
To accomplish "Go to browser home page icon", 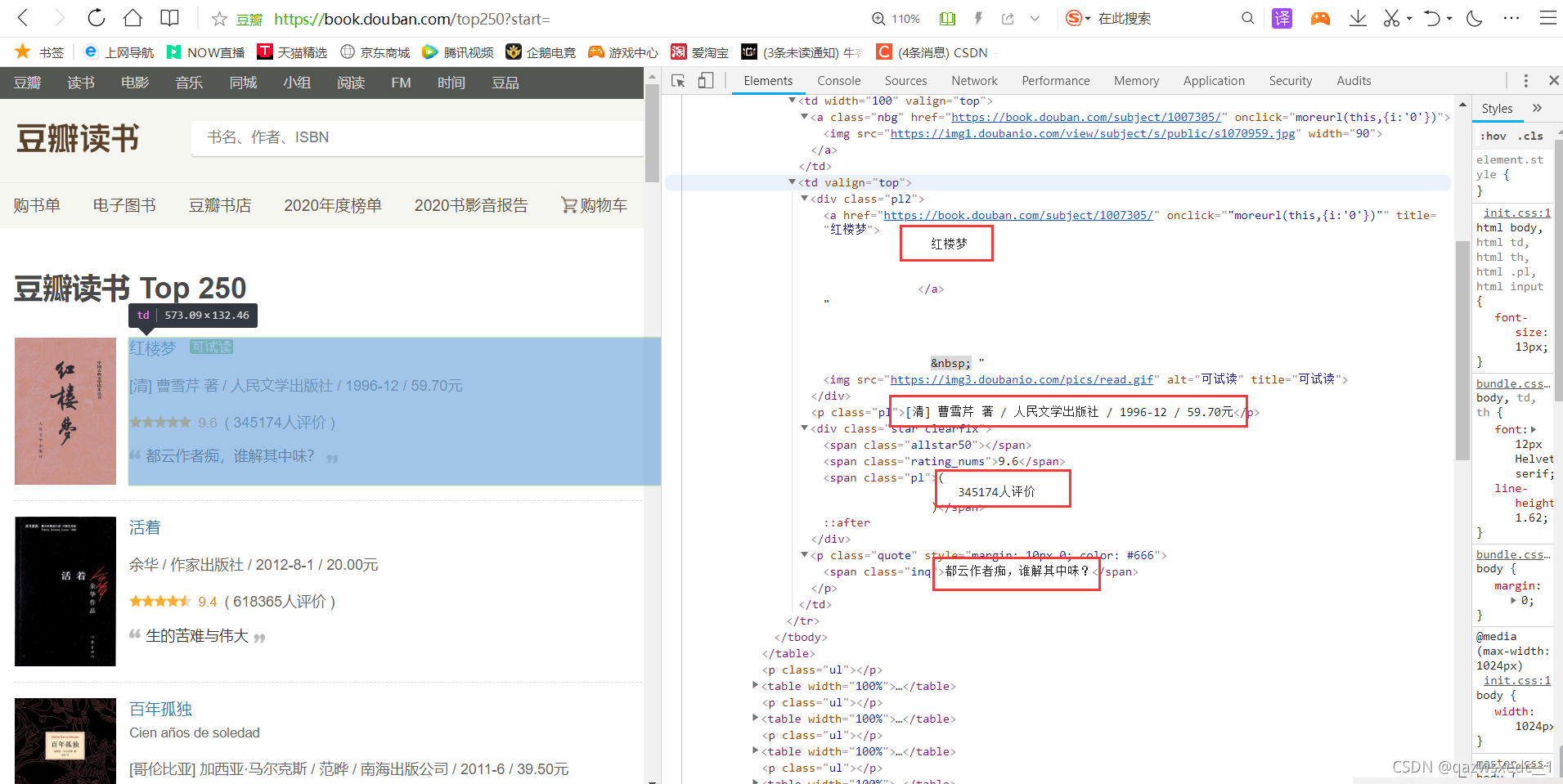I will (132, 18).
